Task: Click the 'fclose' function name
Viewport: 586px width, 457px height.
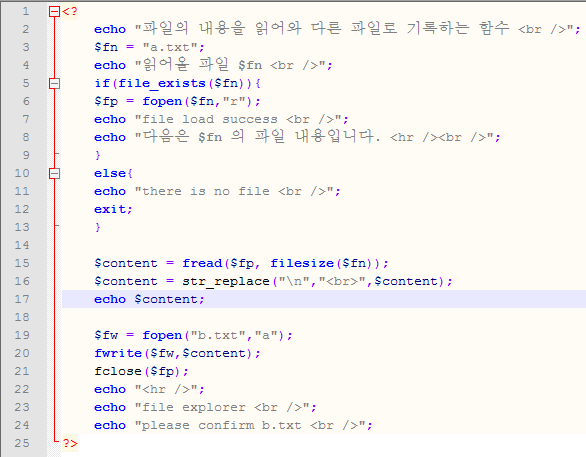Action: point(118,371)
